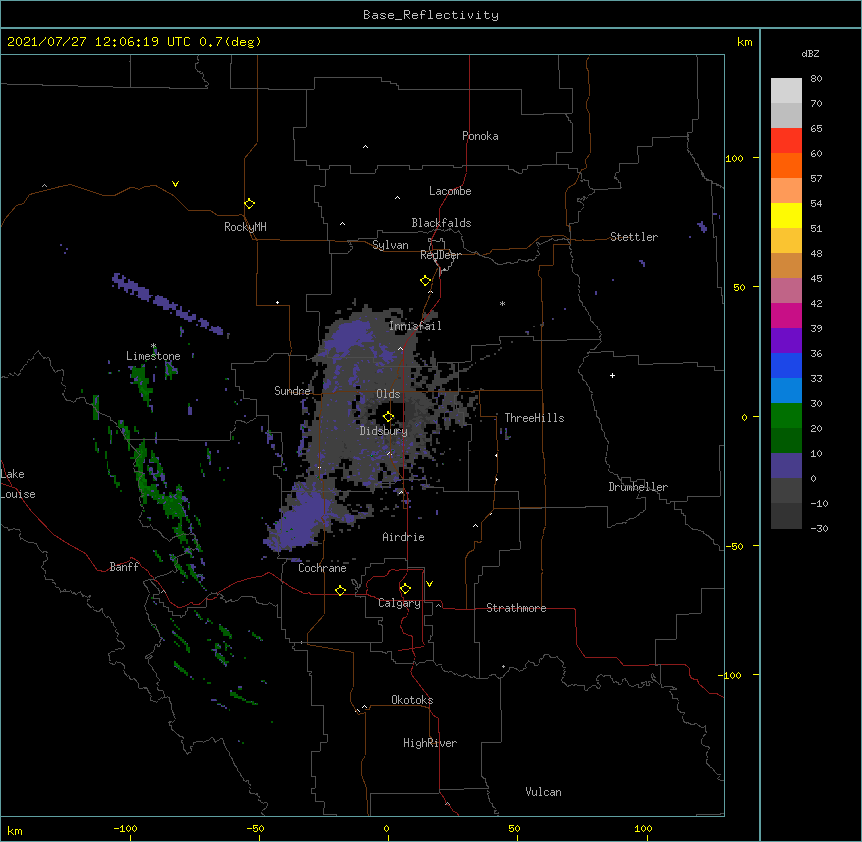Click the white dot marker east of RockyMH road
This screenshot has width=862, height=842.
click(x=278, y=302)
